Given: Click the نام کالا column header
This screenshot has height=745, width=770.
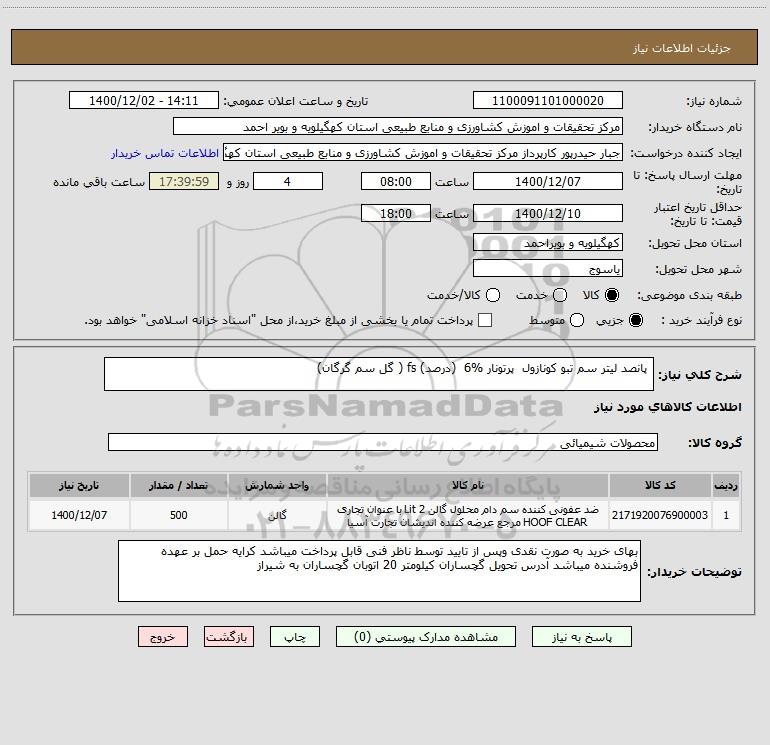Looking at the screenshot, I should [468, 485].
